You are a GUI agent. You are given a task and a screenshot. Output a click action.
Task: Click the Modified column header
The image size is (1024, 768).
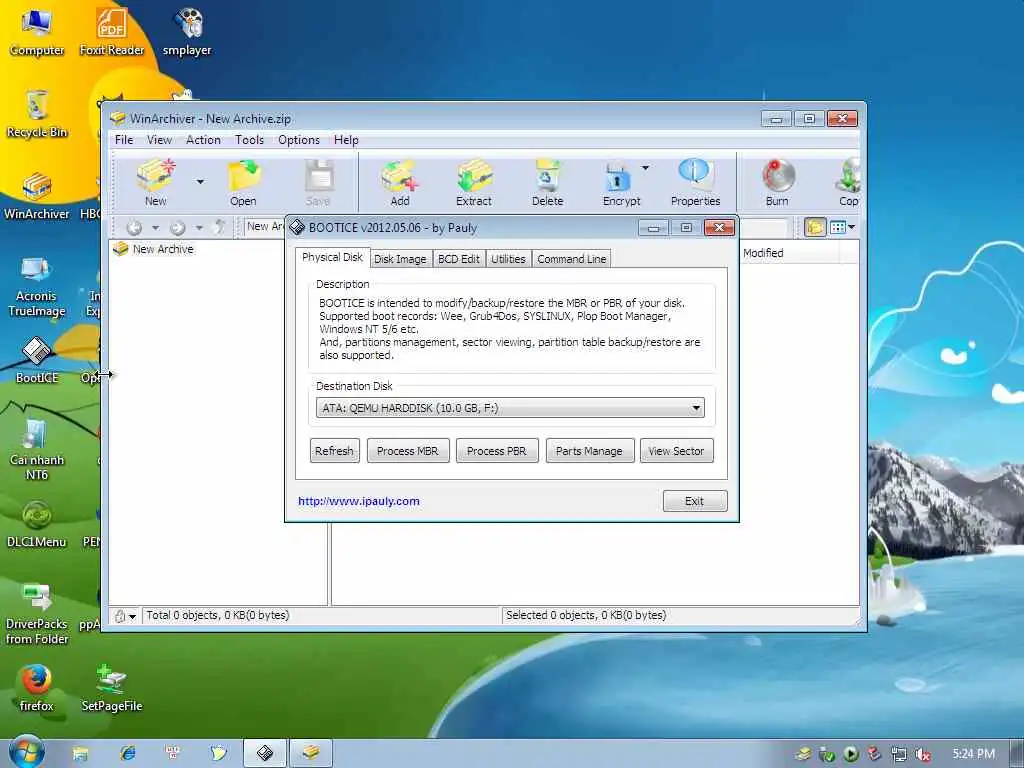tap(790, 253)
